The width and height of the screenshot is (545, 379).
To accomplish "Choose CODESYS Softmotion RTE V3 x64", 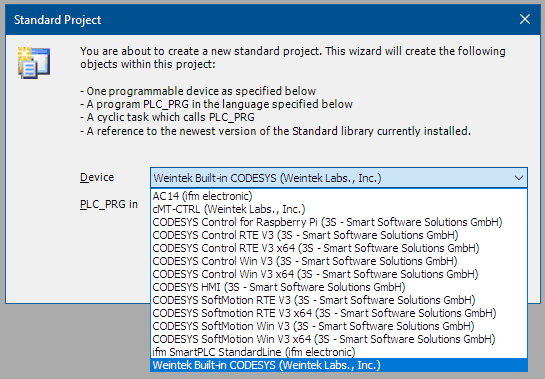I will coord(339,313).
